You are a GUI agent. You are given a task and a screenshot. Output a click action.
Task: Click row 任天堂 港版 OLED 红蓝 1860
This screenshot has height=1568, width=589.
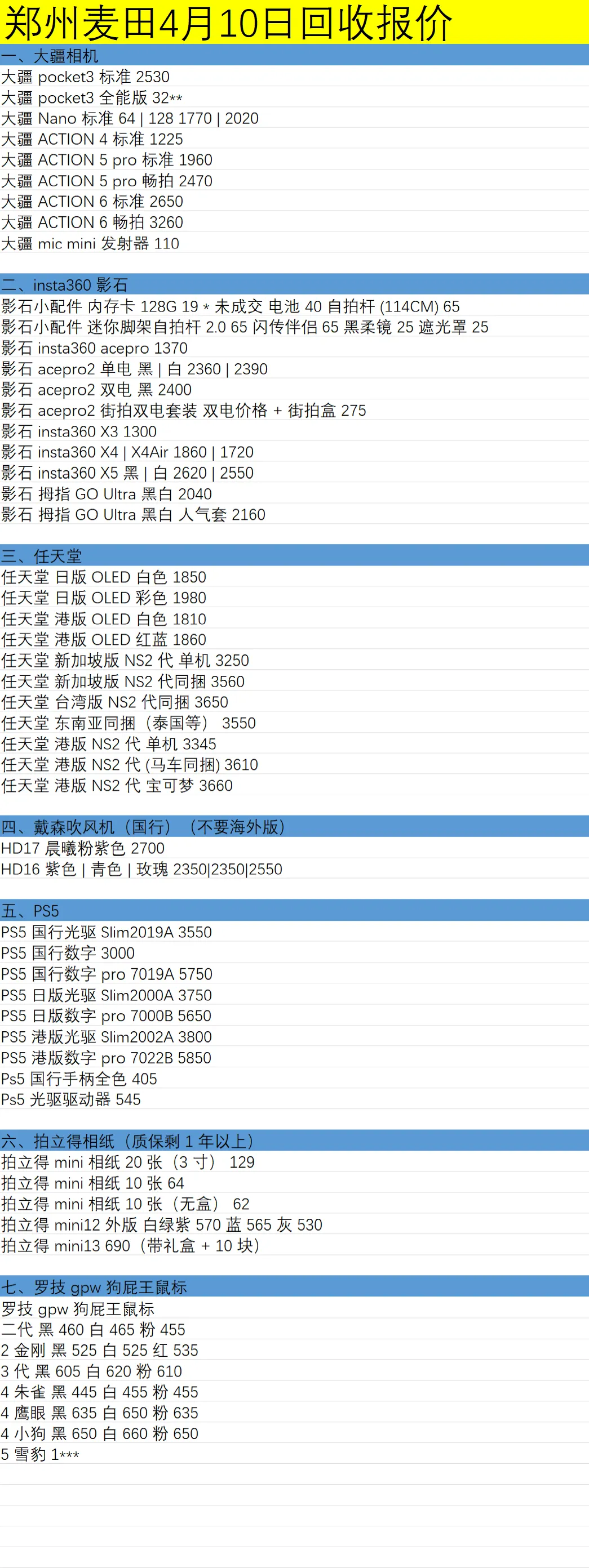(x=294, y=640)
